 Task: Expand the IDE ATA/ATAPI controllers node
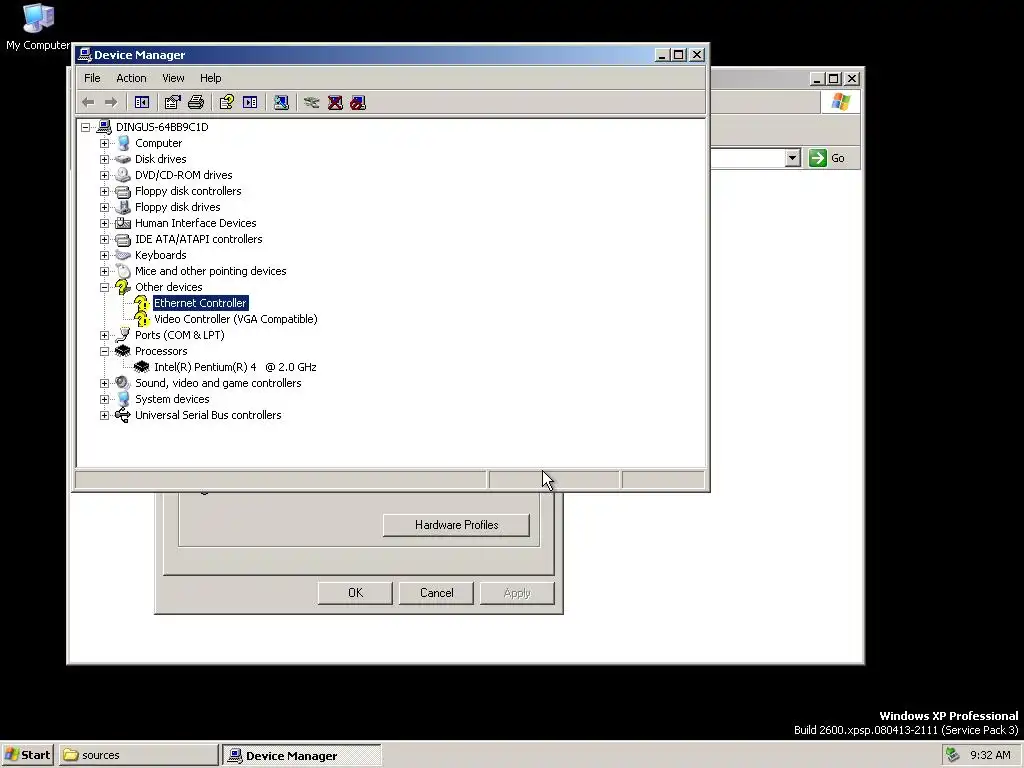tap(104, 239)
